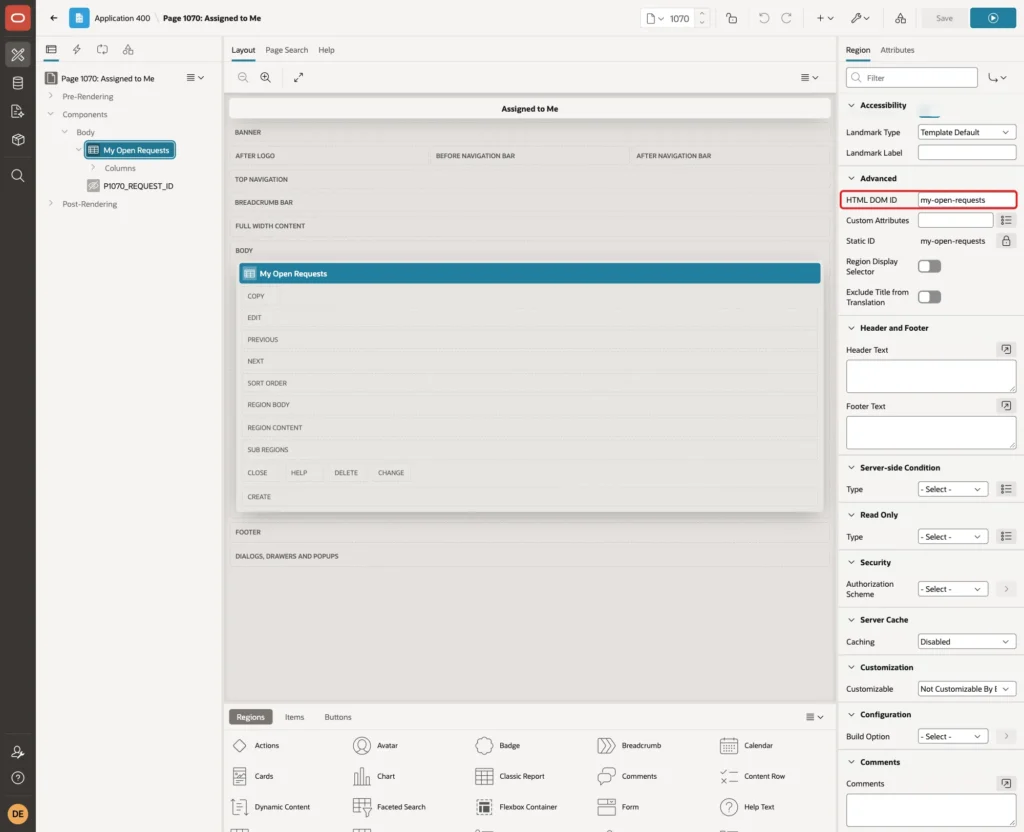This screenshot has width=1024, height=832.
Task: Open the administration user icon in sidebar
Action: tap(18, 752)
